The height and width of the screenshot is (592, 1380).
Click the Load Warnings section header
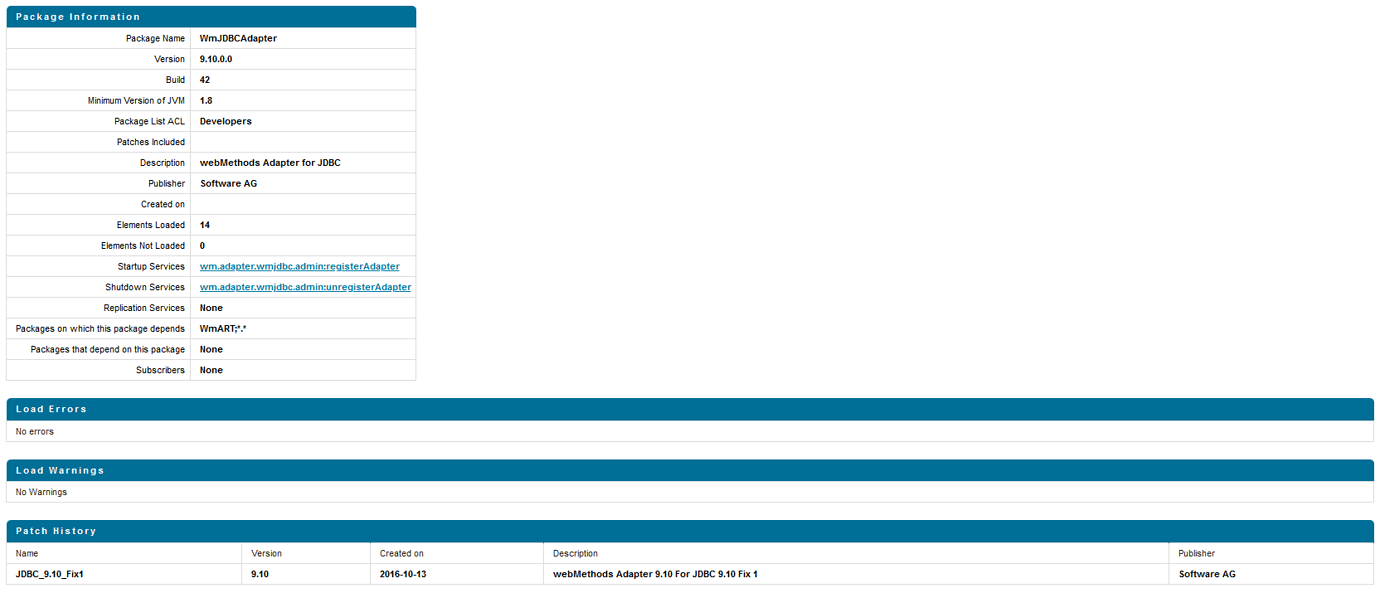[690, 470]
